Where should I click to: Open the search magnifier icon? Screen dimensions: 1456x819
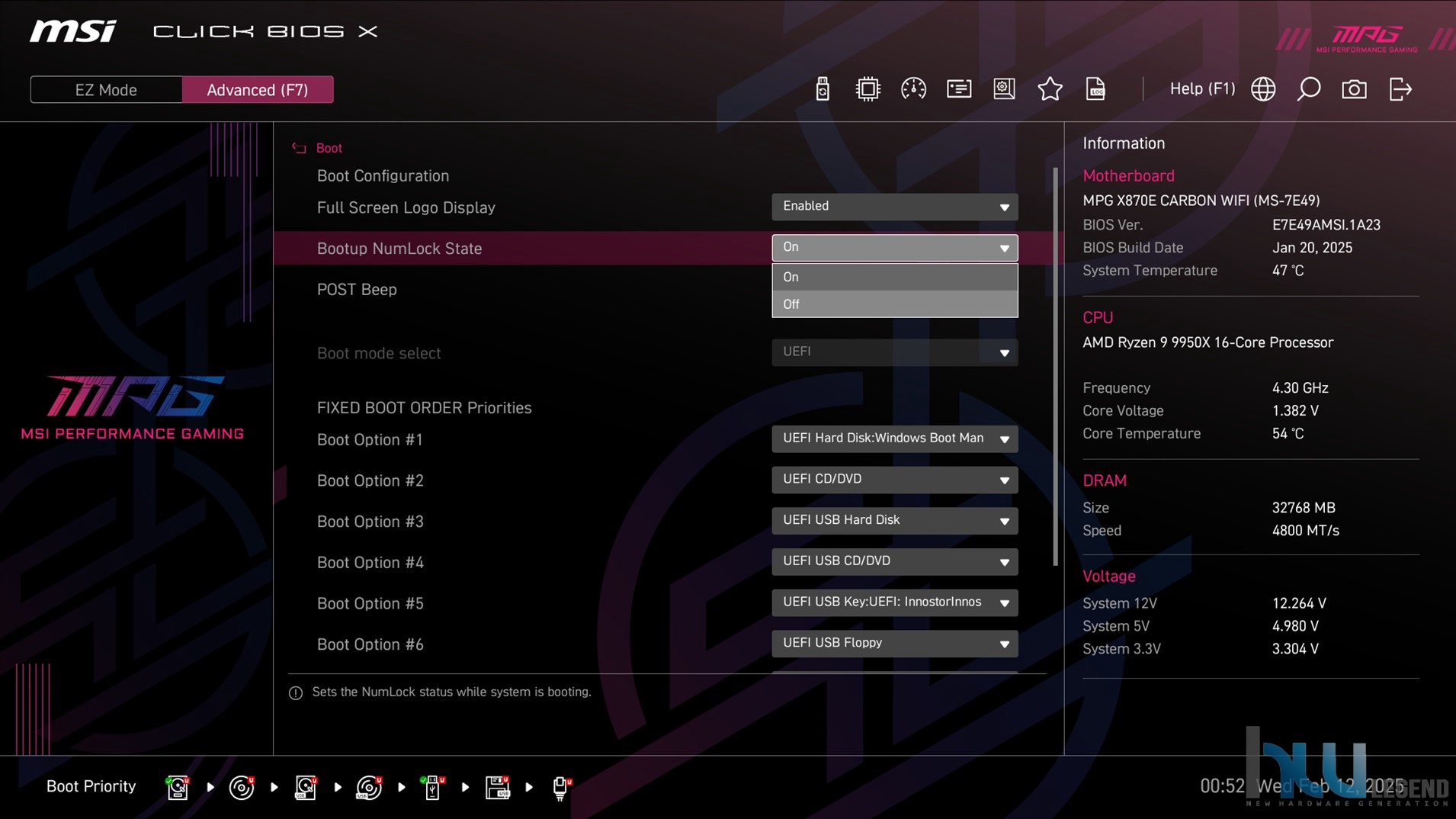click(1309, 89)
